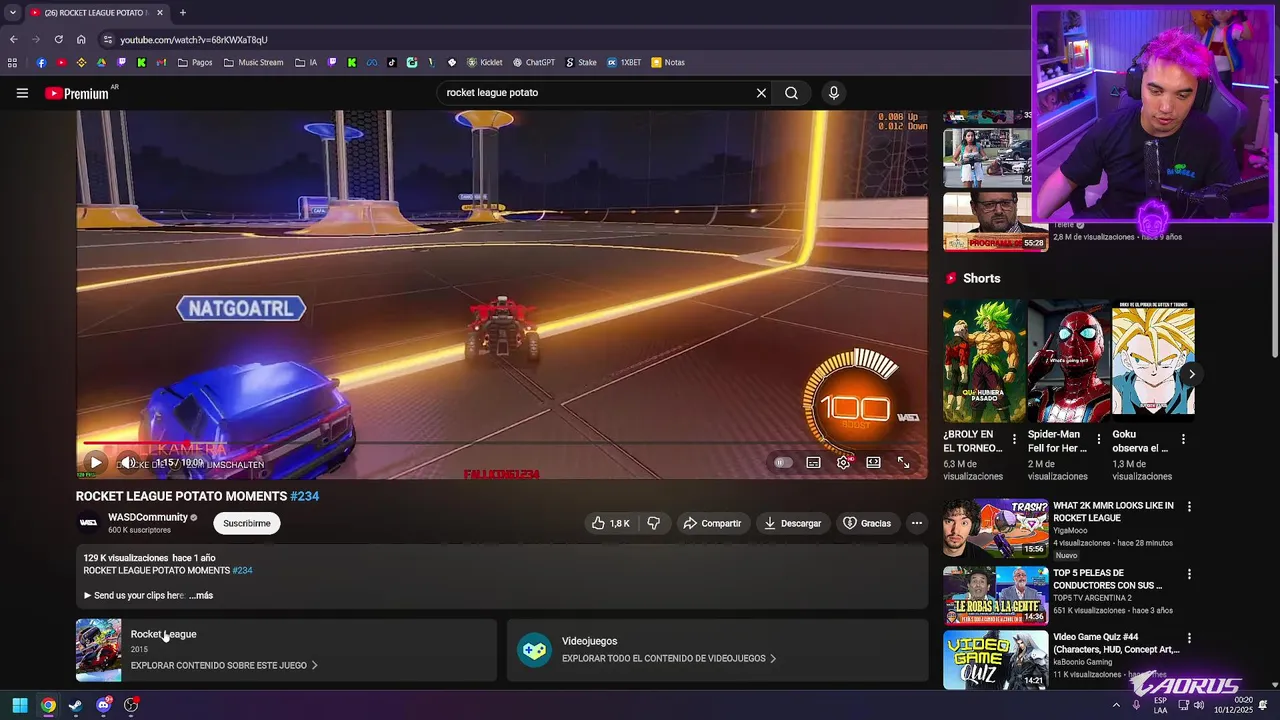Viewport: 1280px width, 720px height.
Task: Send thanks with Gracias button
Action: coord(867,523)
